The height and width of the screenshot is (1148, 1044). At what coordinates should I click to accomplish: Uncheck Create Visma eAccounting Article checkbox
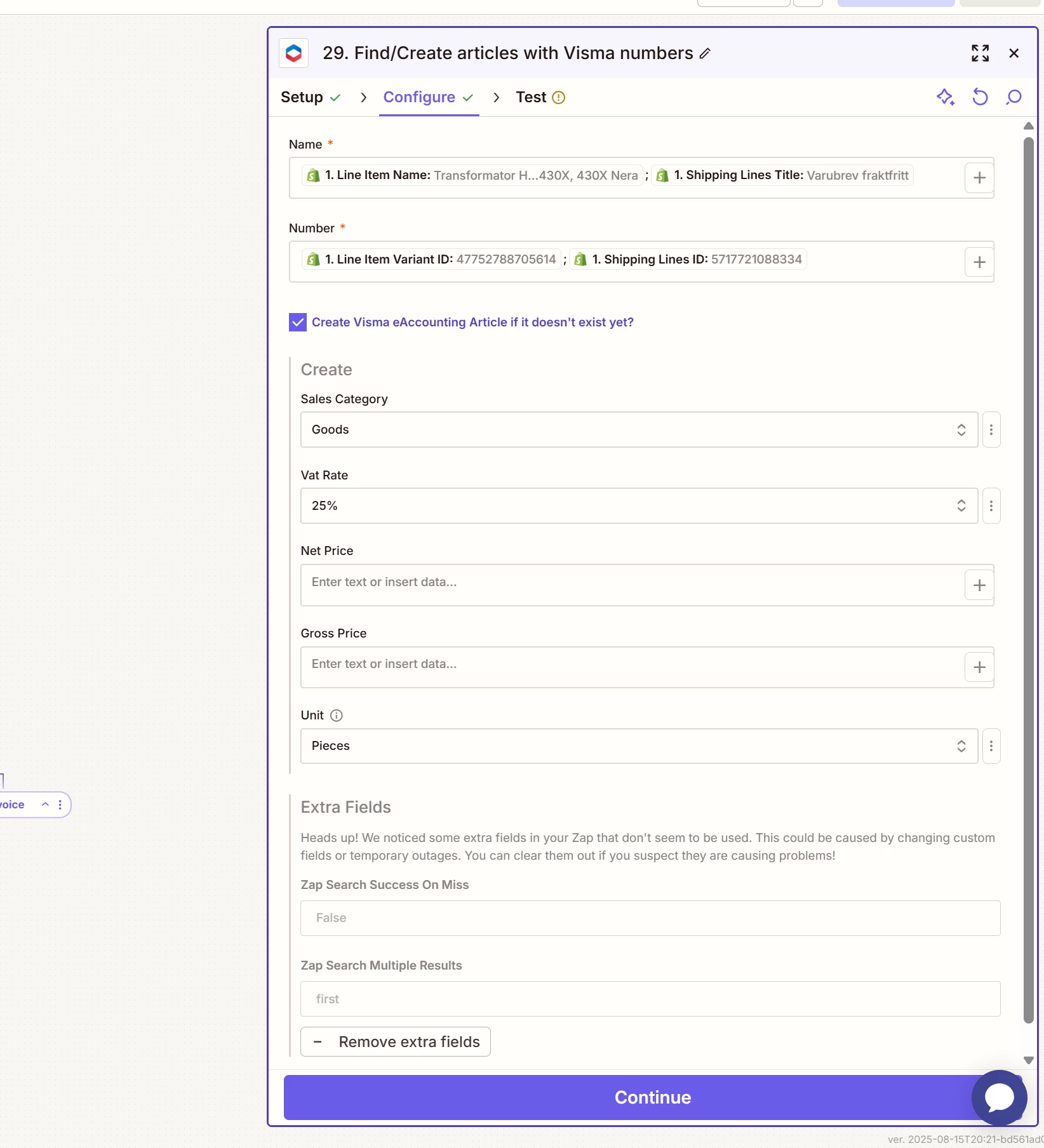click(298, 322)
